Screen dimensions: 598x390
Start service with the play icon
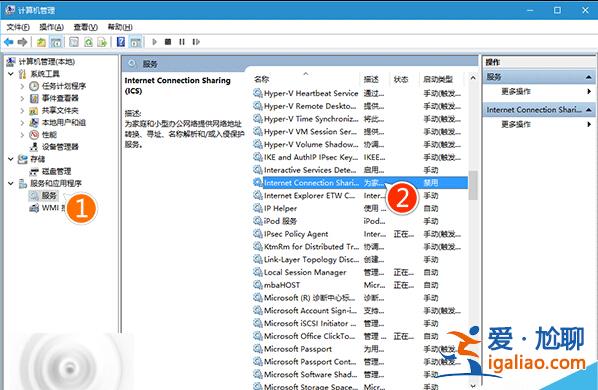pyautogui.click(x=154, y=42)
